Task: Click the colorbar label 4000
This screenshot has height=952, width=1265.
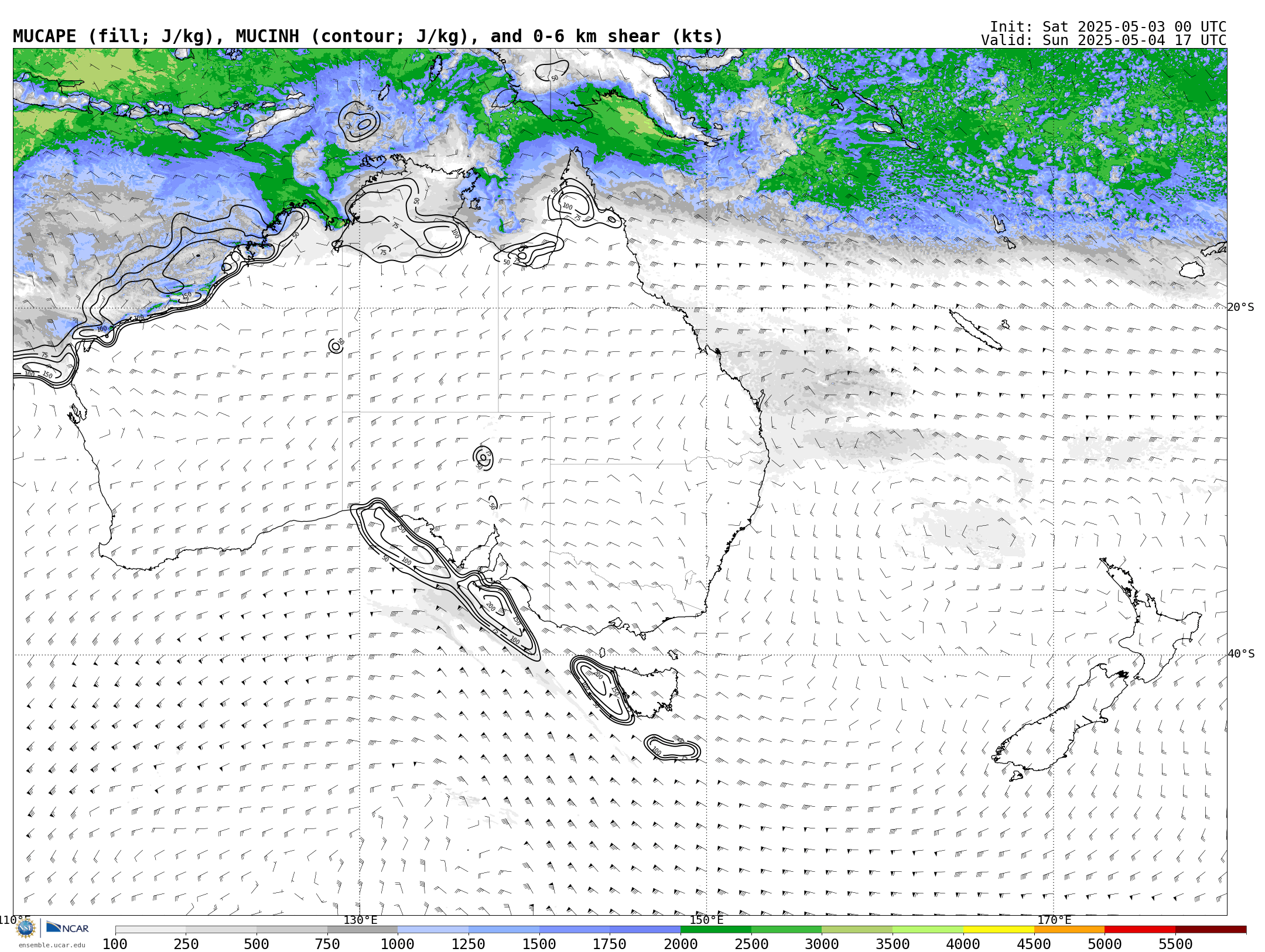Action: (x=963, y=944)
